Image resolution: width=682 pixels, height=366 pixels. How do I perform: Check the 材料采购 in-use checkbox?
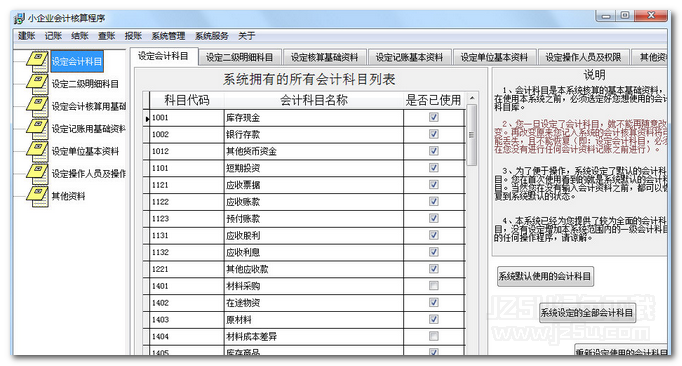[x=434, y=285]
